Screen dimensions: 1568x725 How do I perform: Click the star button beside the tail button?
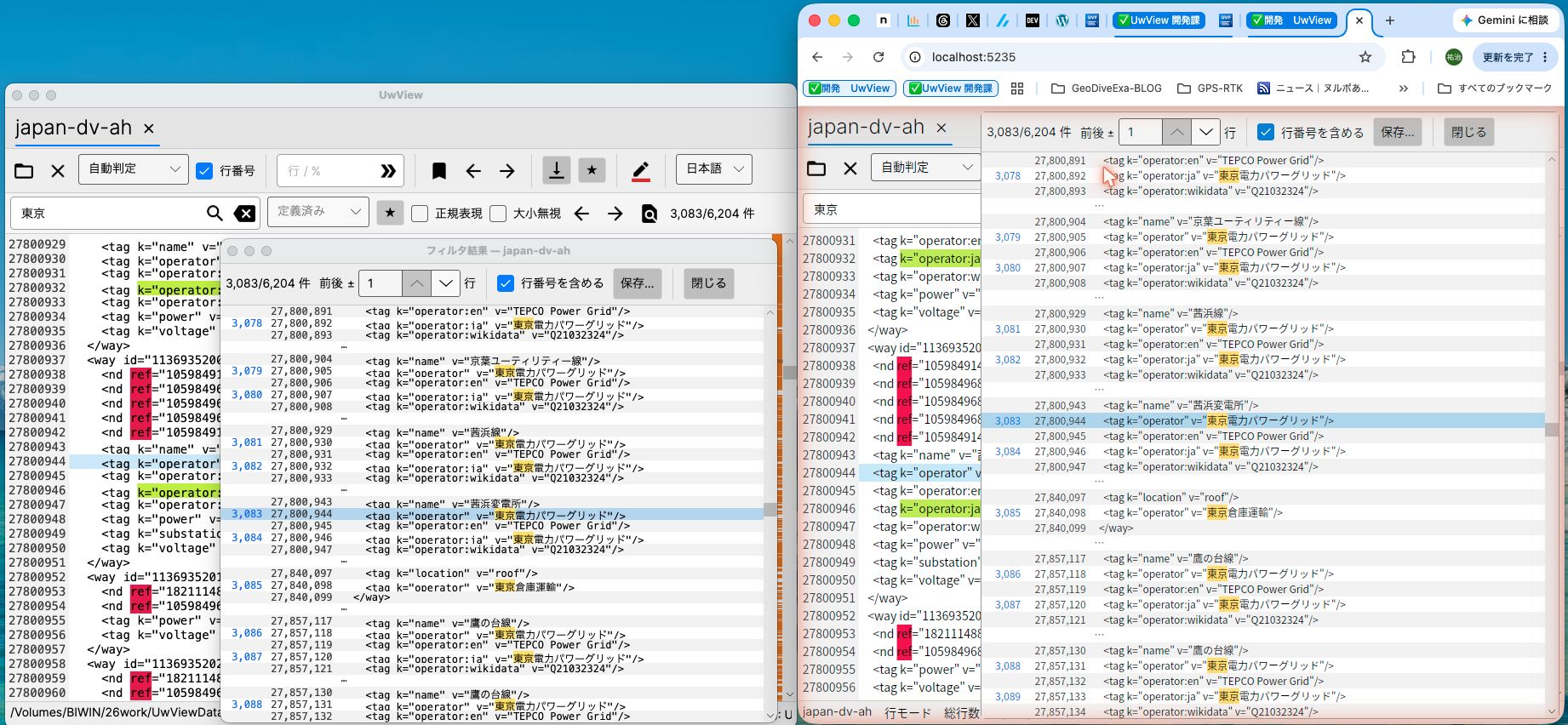coord(592,170)
